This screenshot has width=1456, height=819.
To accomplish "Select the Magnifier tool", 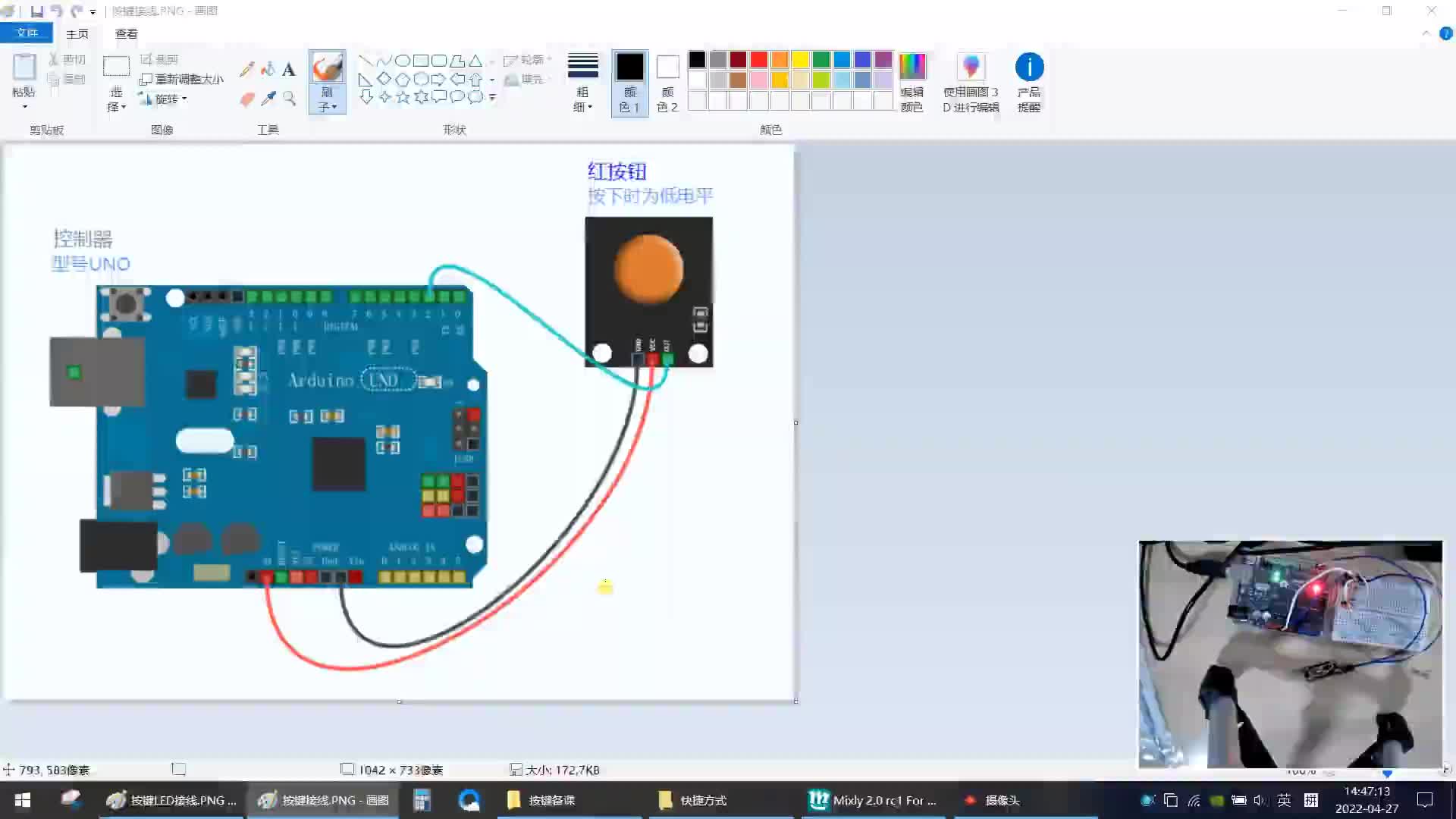I will tap(289, 99).
